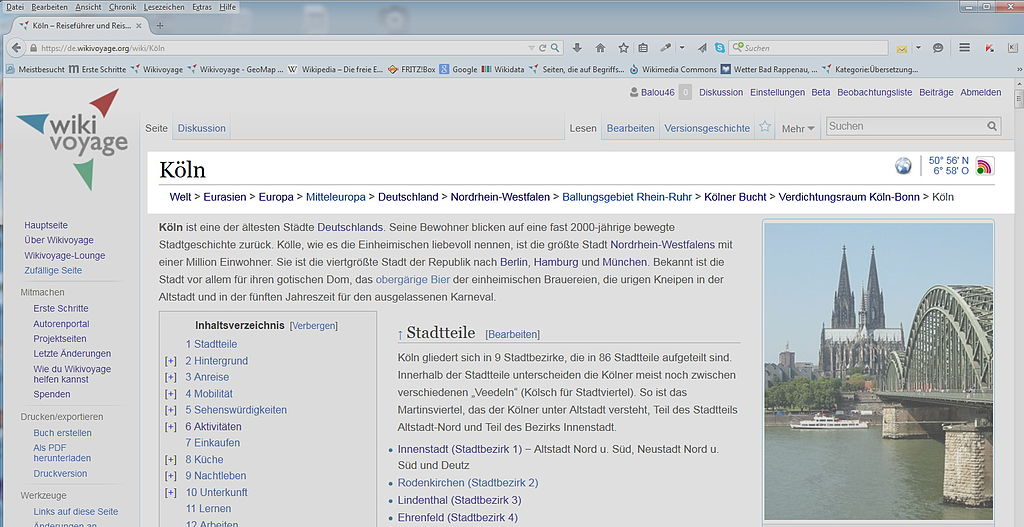Click the globe map icon beside coordinates
1024x527 pixels.
click(x=903, y=166)
